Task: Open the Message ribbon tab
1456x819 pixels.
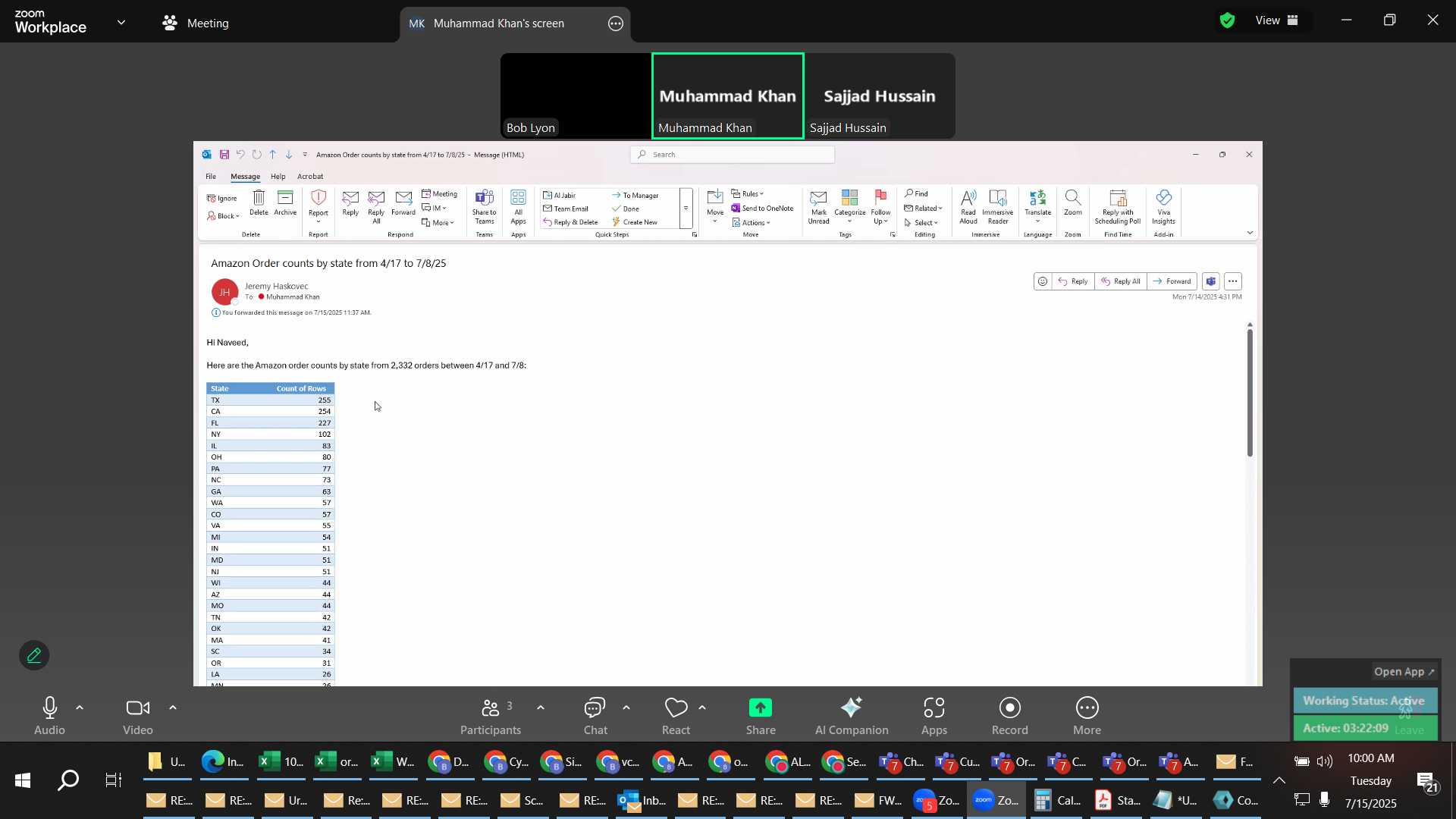Action: pyautogui.click(x=245, y=177)
